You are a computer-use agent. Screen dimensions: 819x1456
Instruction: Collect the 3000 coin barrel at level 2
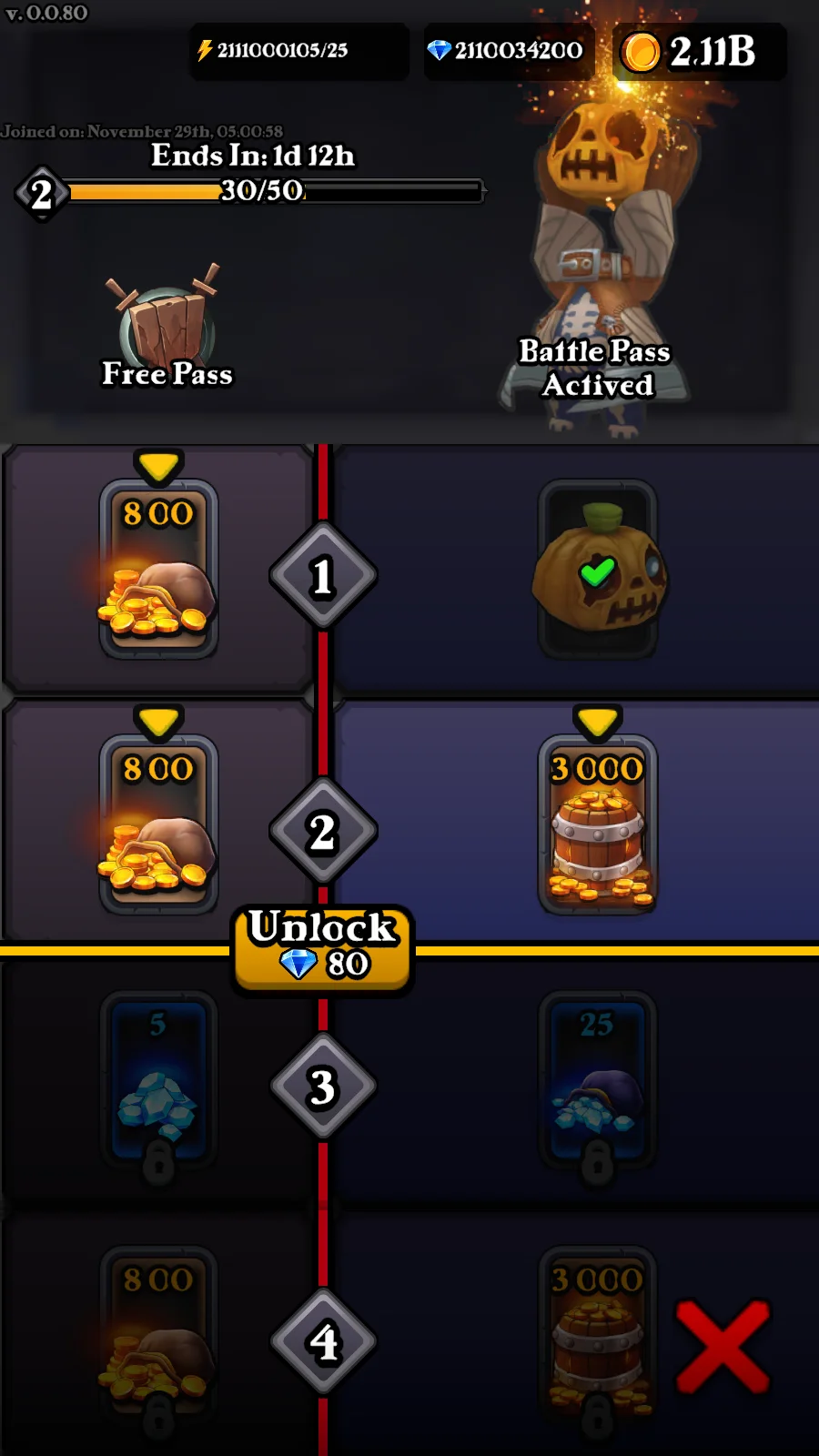tap(598, 824)
